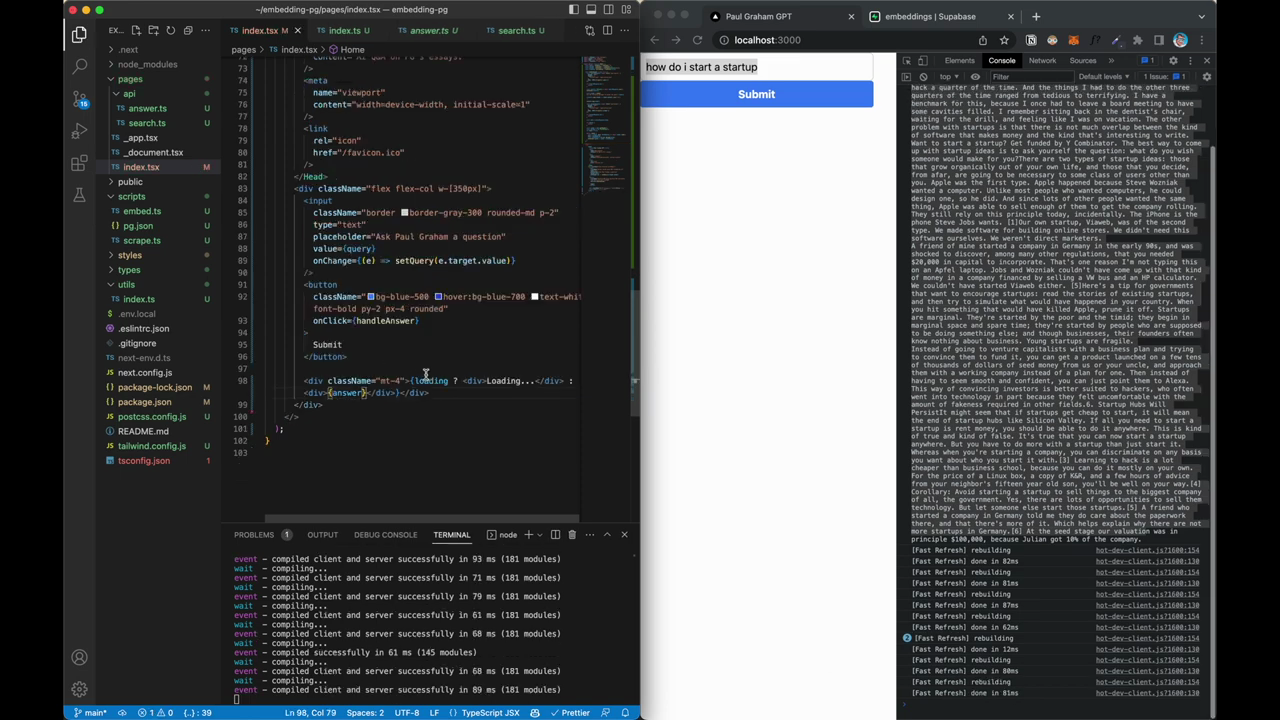The height and width of the screenshot is (720, 1280).
Task: Open Default levels dropdown in the console
Action: (1104, 77)
